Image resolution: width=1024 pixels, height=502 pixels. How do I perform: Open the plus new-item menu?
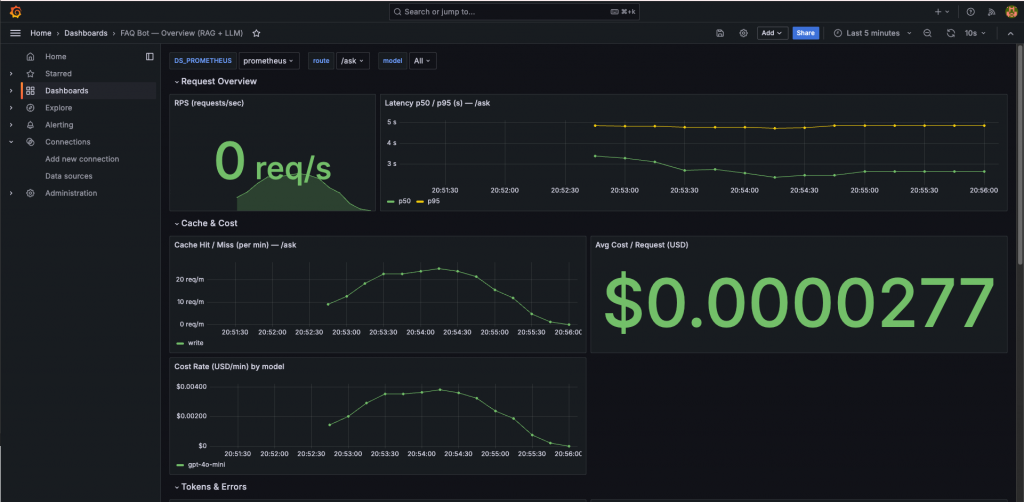point(944,12)
